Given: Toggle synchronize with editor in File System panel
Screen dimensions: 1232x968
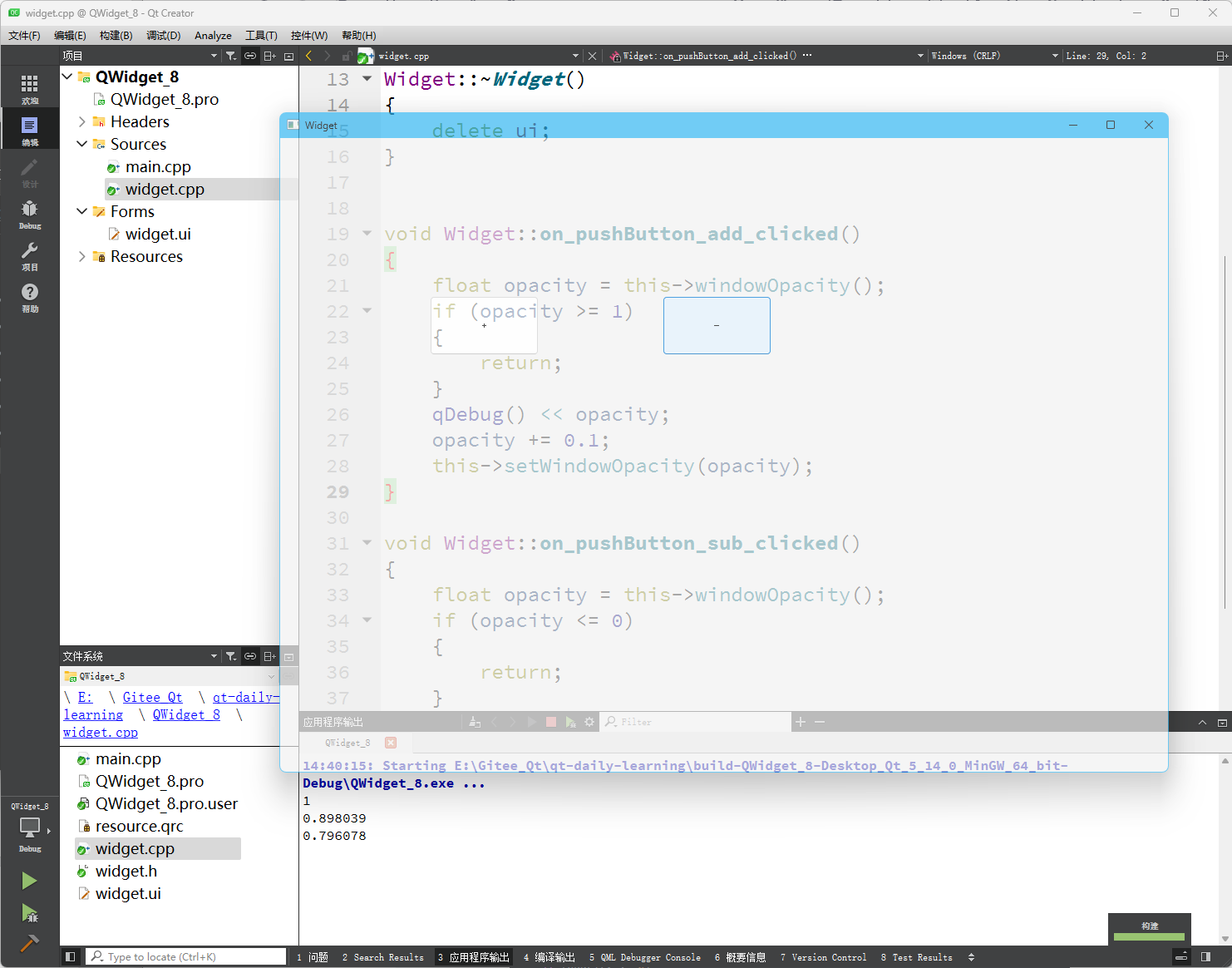Looking at the screenshot, I should point(250,656).
